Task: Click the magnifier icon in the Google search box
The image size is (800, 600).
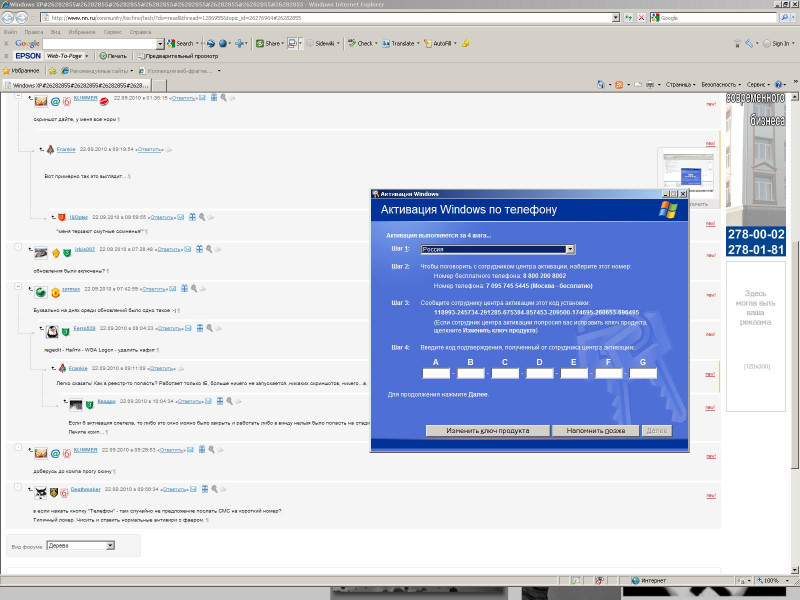Action: click(x=785, y=17)
